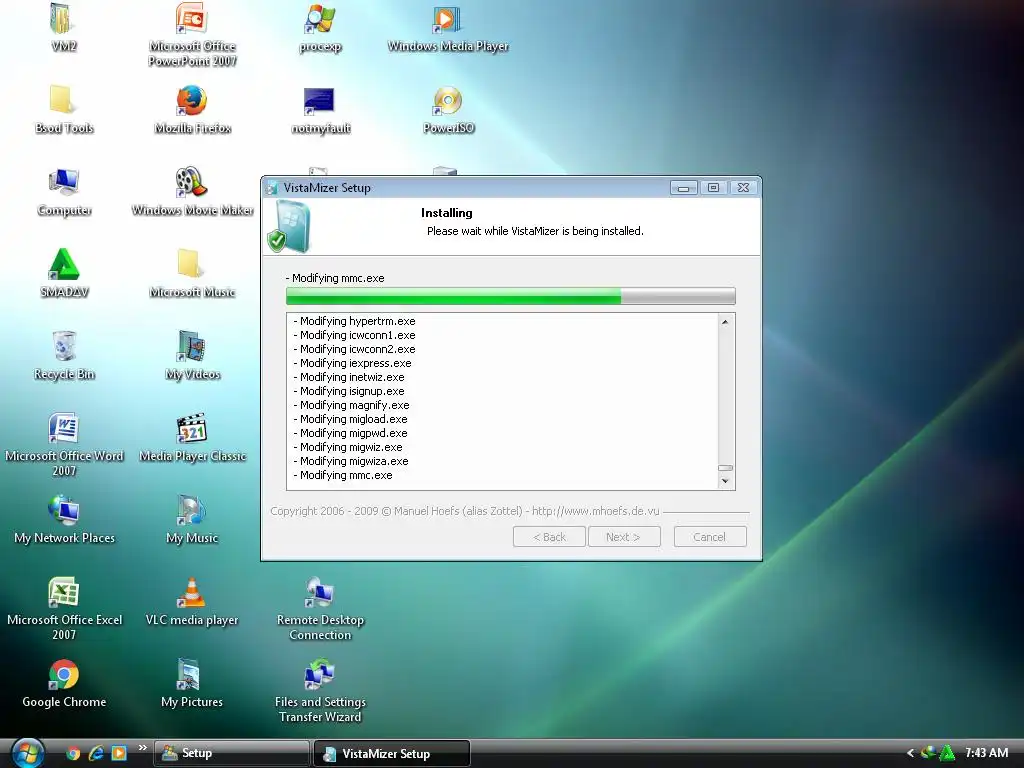Select the PowerISO desktop icon
This screenshot has height=768, width=1024.
pos(447,109)
